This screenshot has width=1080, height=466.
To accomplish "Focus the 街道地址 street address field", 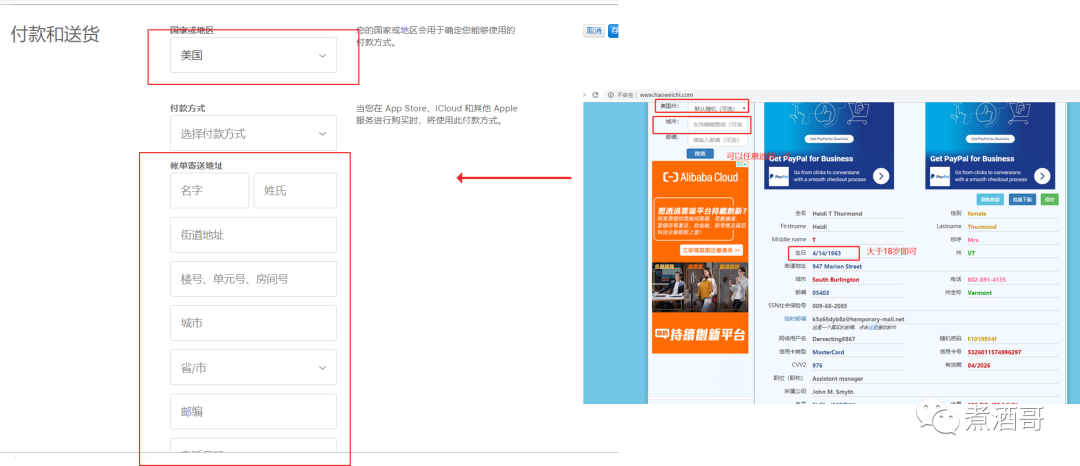I will click(x=252, y=235).
